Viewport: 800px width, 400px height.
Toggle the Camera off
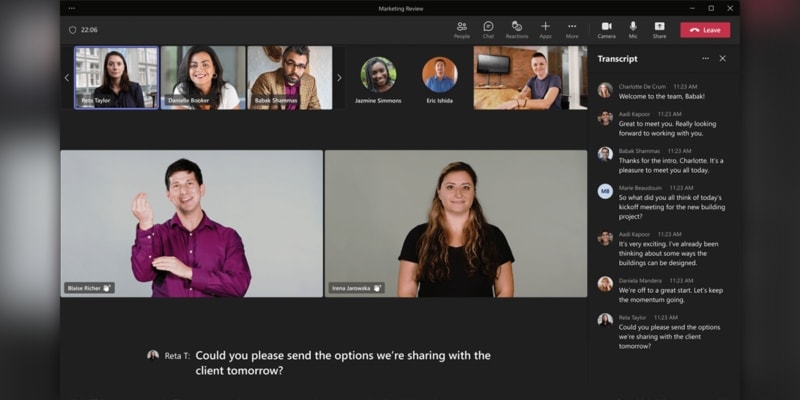[607, 30]
